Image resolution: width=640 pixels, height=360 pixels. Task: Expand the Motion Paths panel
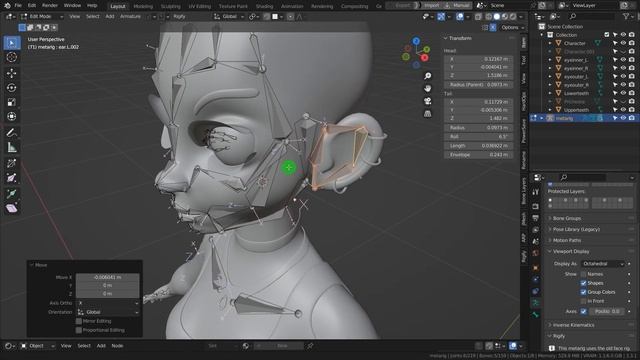(567, 240)
